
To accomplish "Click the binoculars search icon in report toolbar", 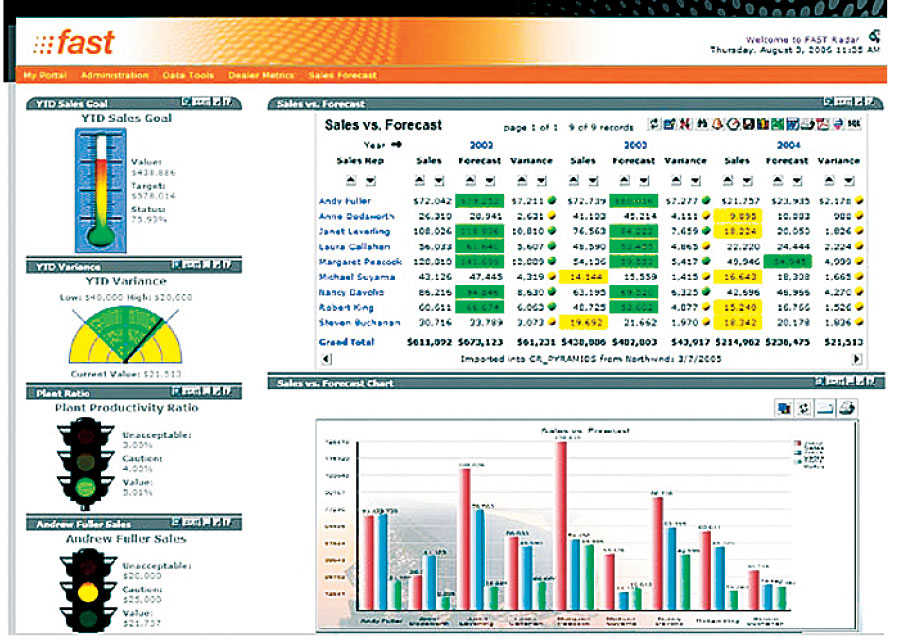I will click(700, 124).
